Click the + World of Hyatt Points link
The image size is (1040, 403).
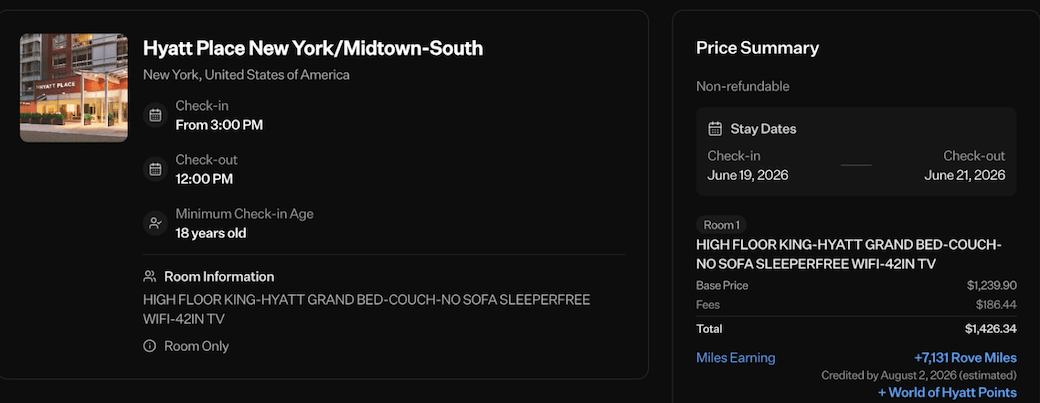[947, 393]
